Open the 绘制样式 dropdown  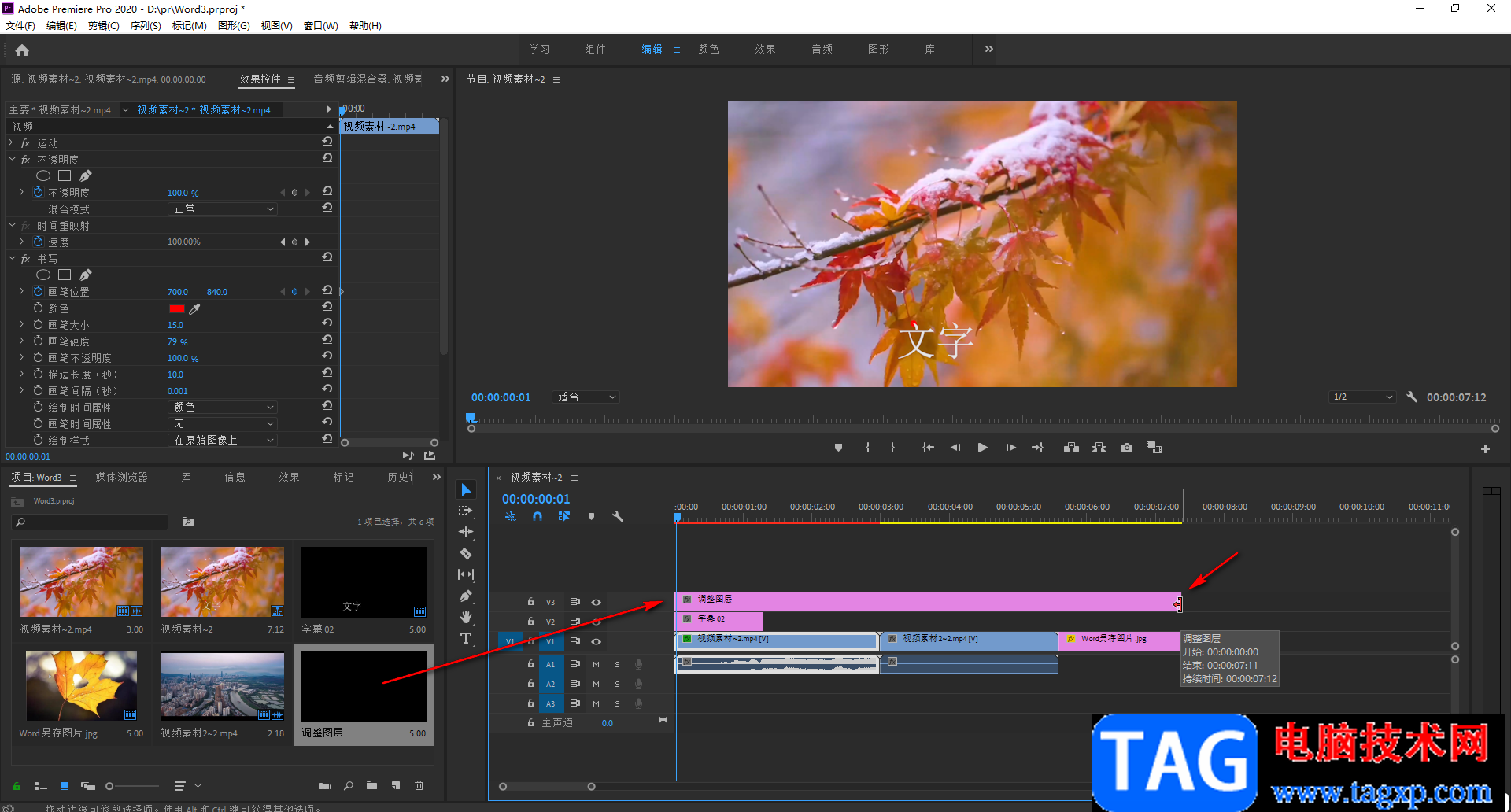(223, 440)
